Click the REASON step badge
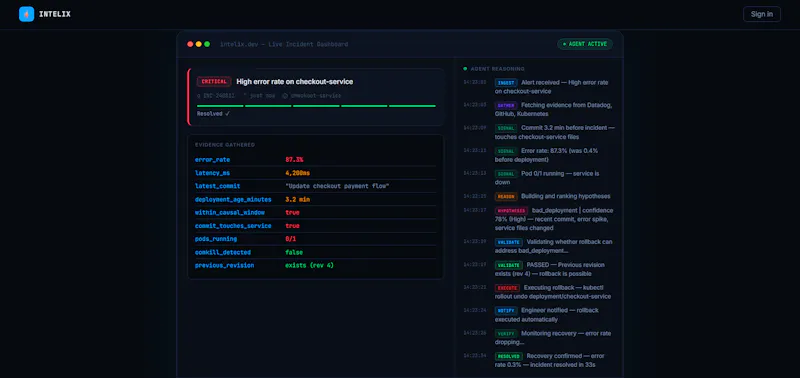Image resolution: width=800 pixels, height=378 pixels. (506, 196)
